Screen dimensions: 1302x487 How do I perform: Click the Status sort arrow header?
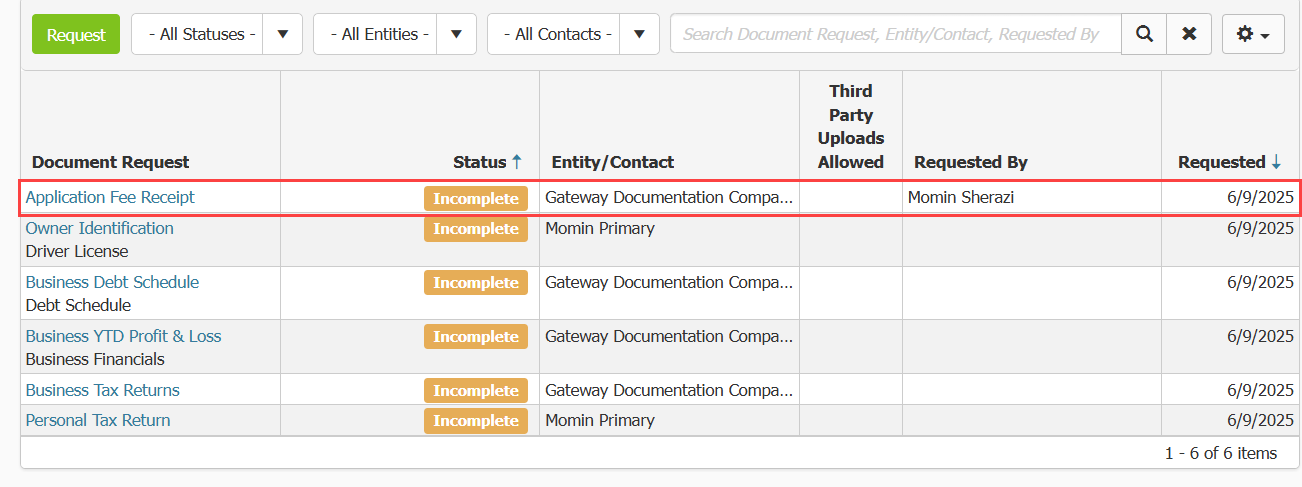pos(487,162)
